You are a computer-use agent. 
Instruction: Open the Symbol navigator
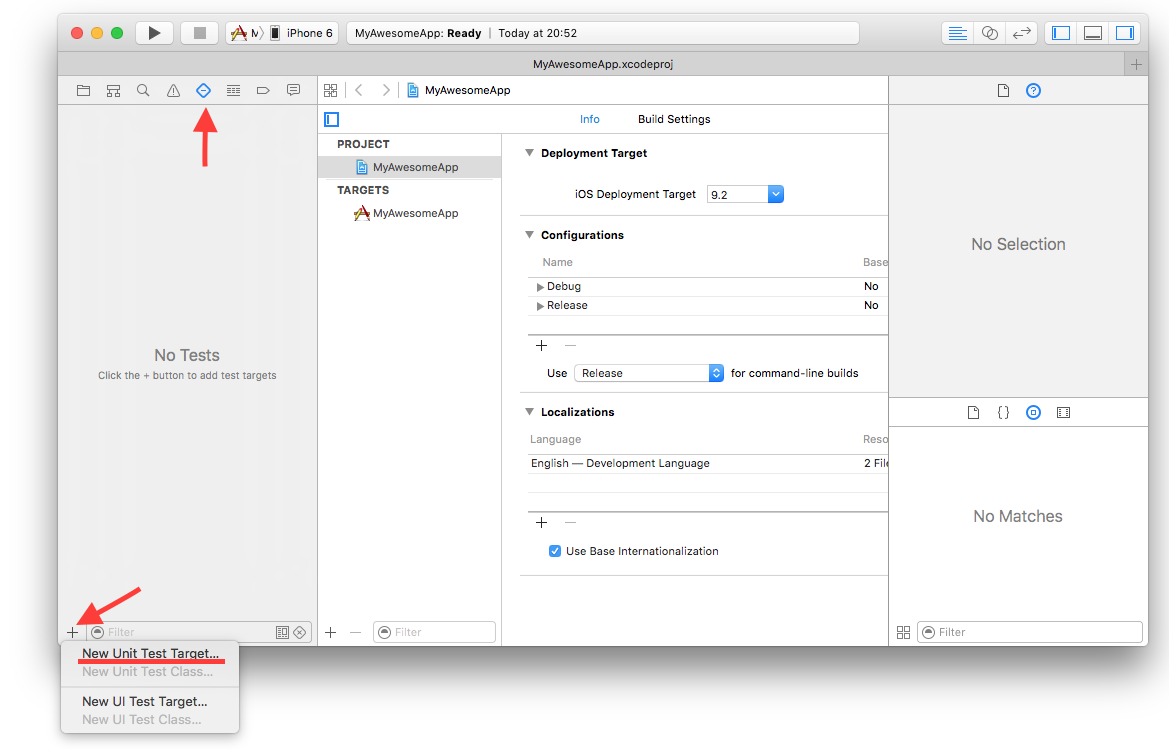coord(113,90)
